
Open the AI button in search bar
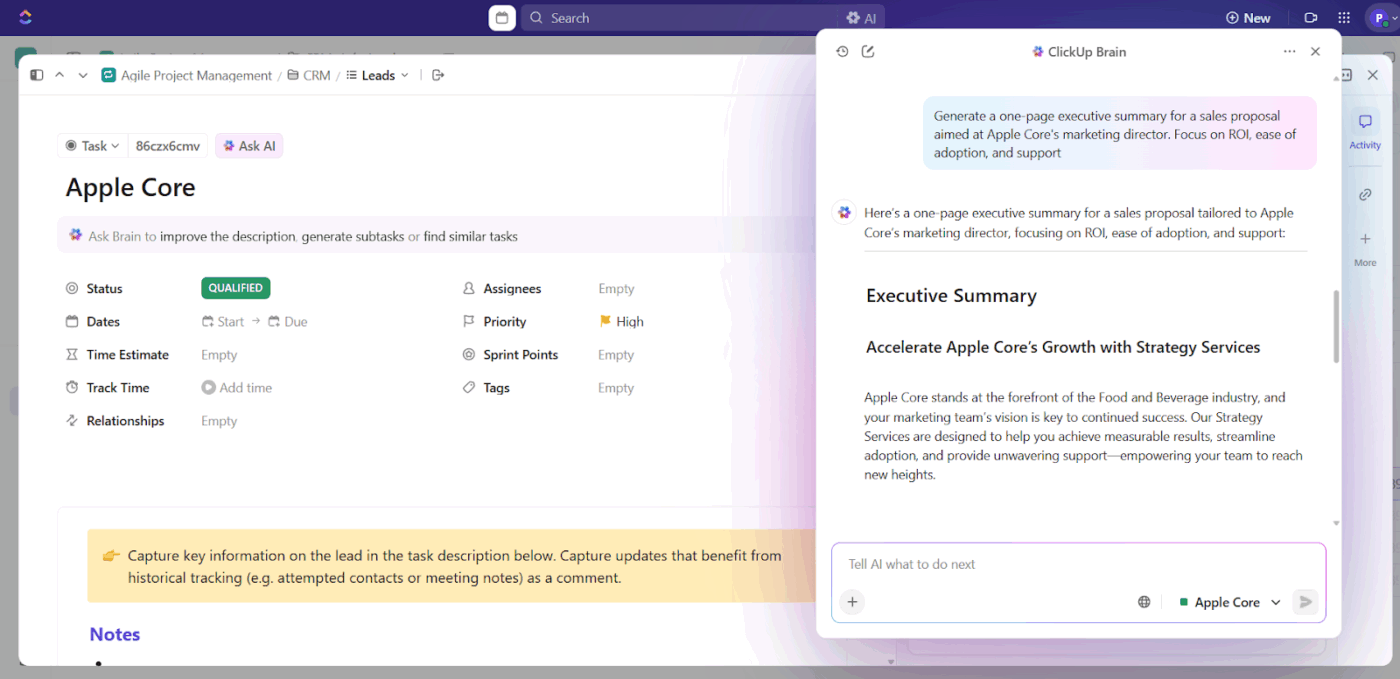(x=861, y=18)
